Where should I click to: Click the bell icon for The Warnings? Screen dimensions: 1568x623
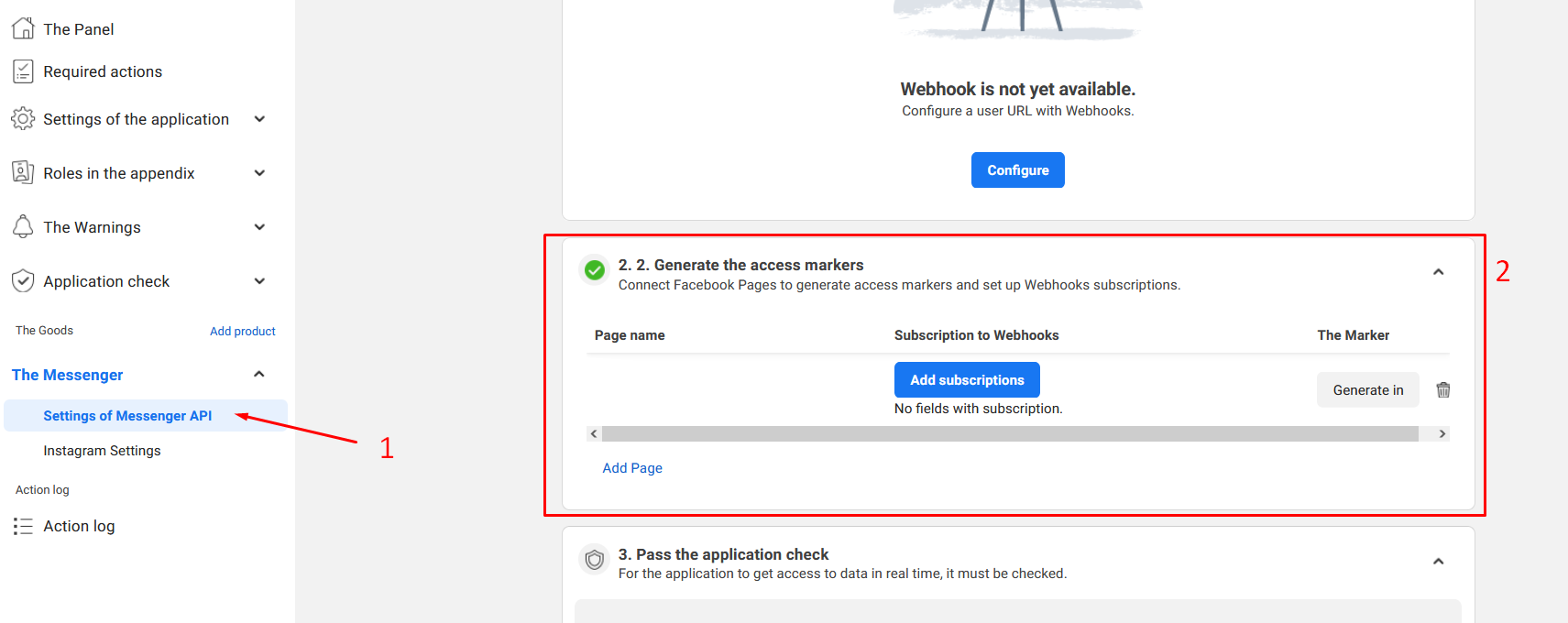[x=23, y=226]
